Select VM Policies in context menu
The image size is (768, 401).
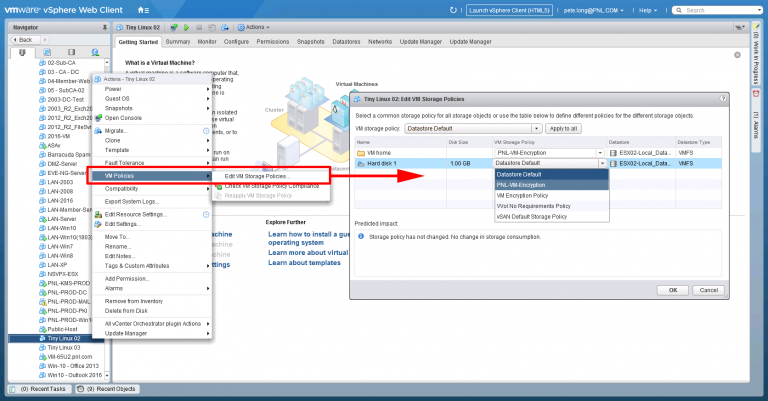[x=150, y=176]
